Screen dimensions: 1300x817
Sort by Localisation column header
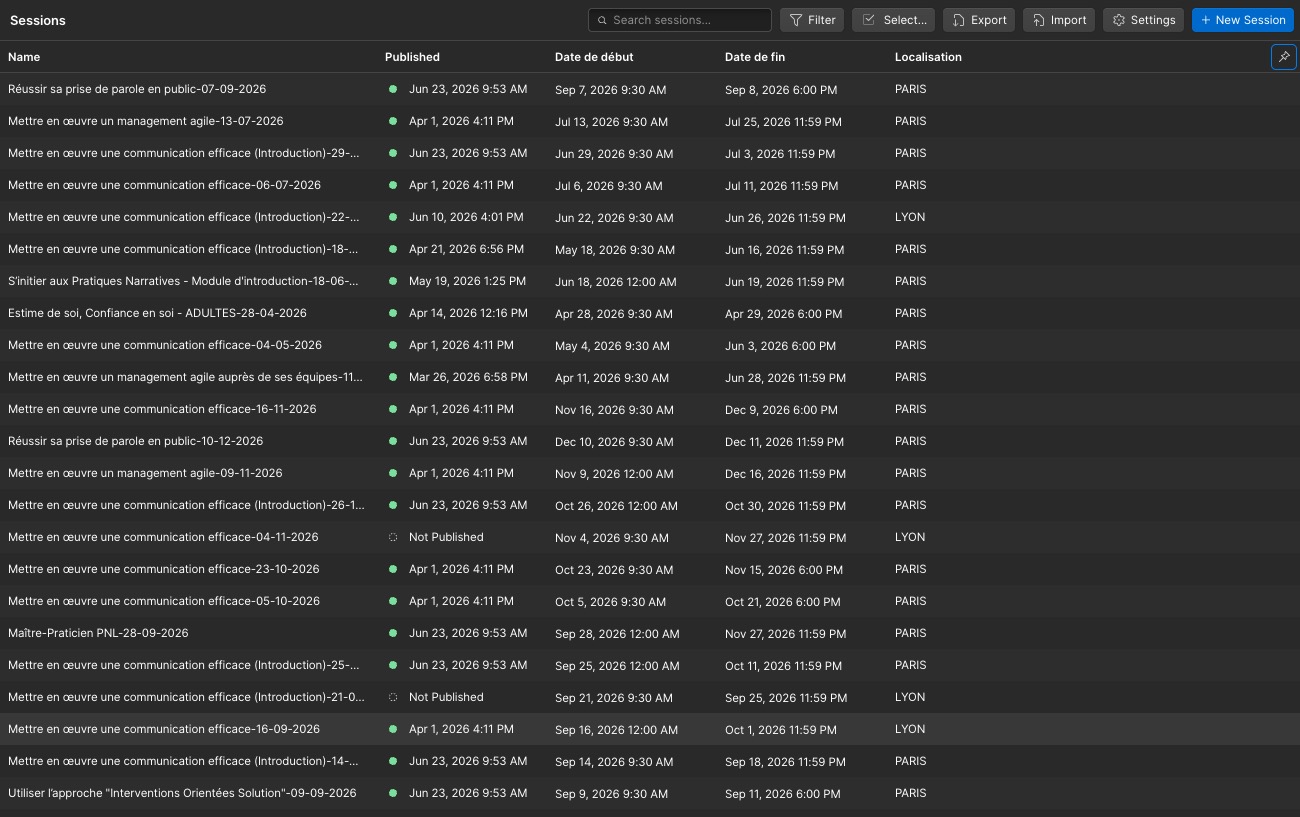pos(928,57)
